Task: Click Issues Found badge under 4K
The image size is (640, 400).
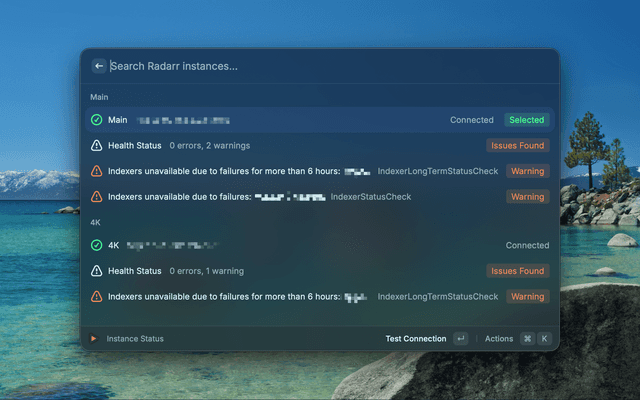Action: point(518,271)
